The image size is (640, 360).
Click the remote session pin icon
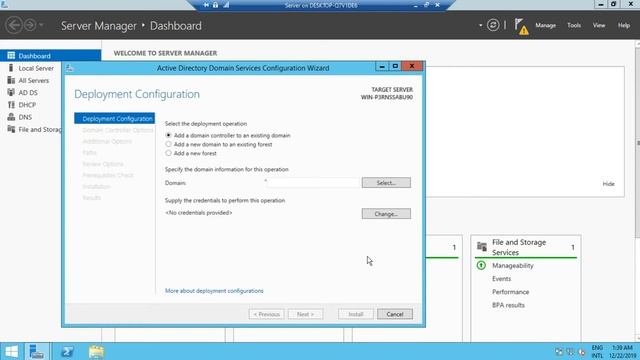click(206, 5)
